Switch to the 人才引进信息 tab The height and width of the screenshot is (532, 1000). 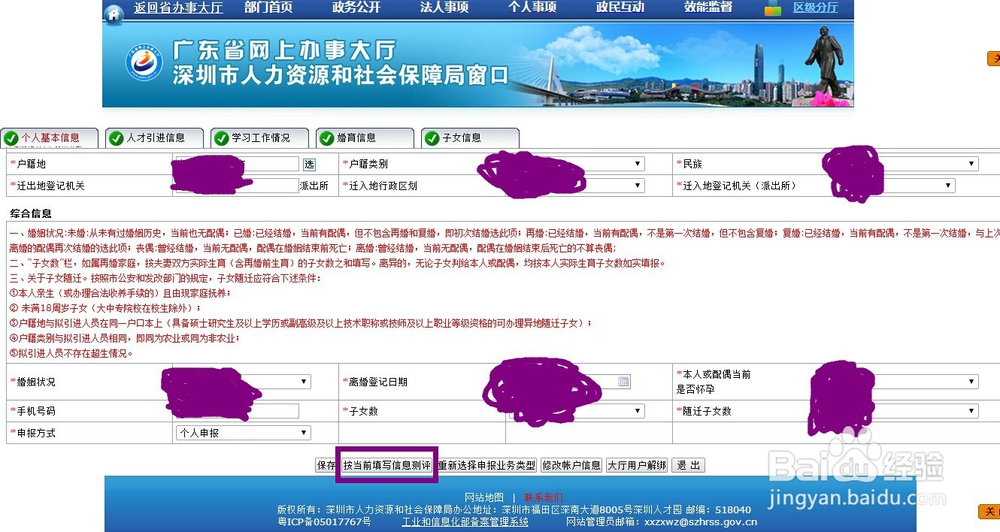(x=155, y=138)
